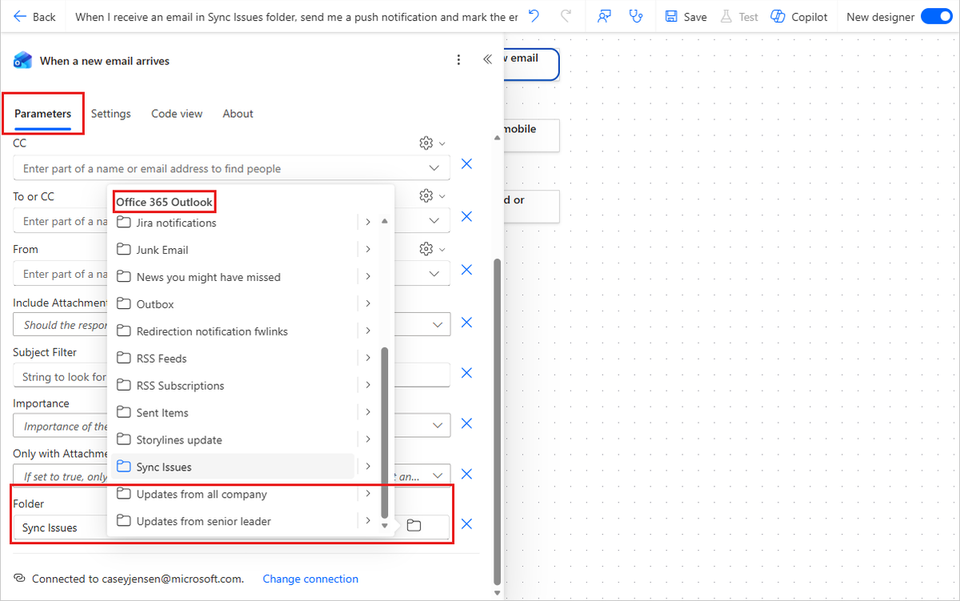Open the Importance dropdown

click(x=438, y=425)
